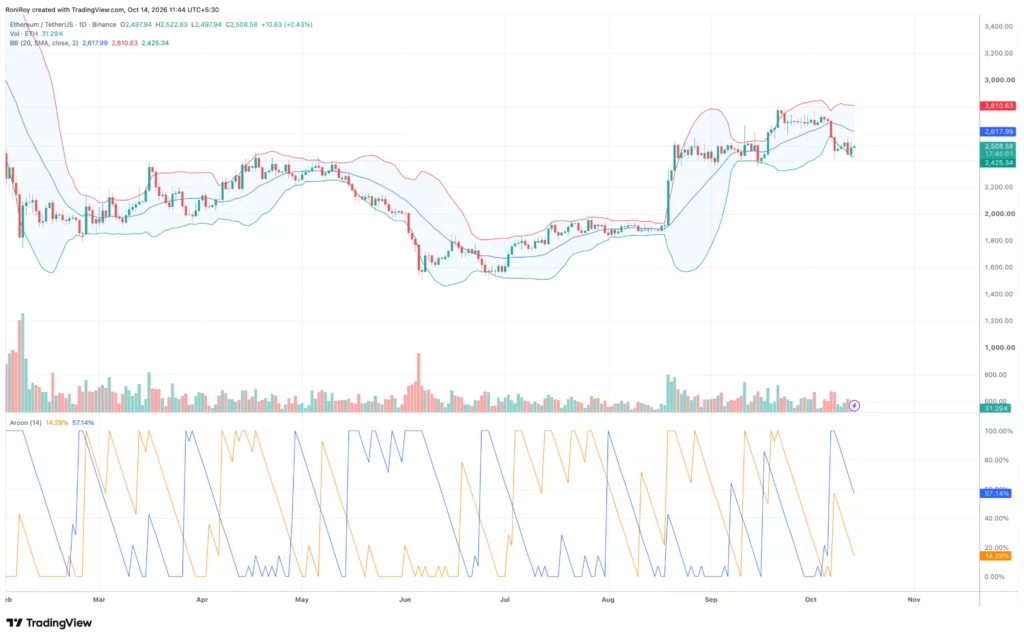Click the Sep label on time axis
Image resolution: width=1024 pixels, height=639 pixels.
[x=711, y=600]
